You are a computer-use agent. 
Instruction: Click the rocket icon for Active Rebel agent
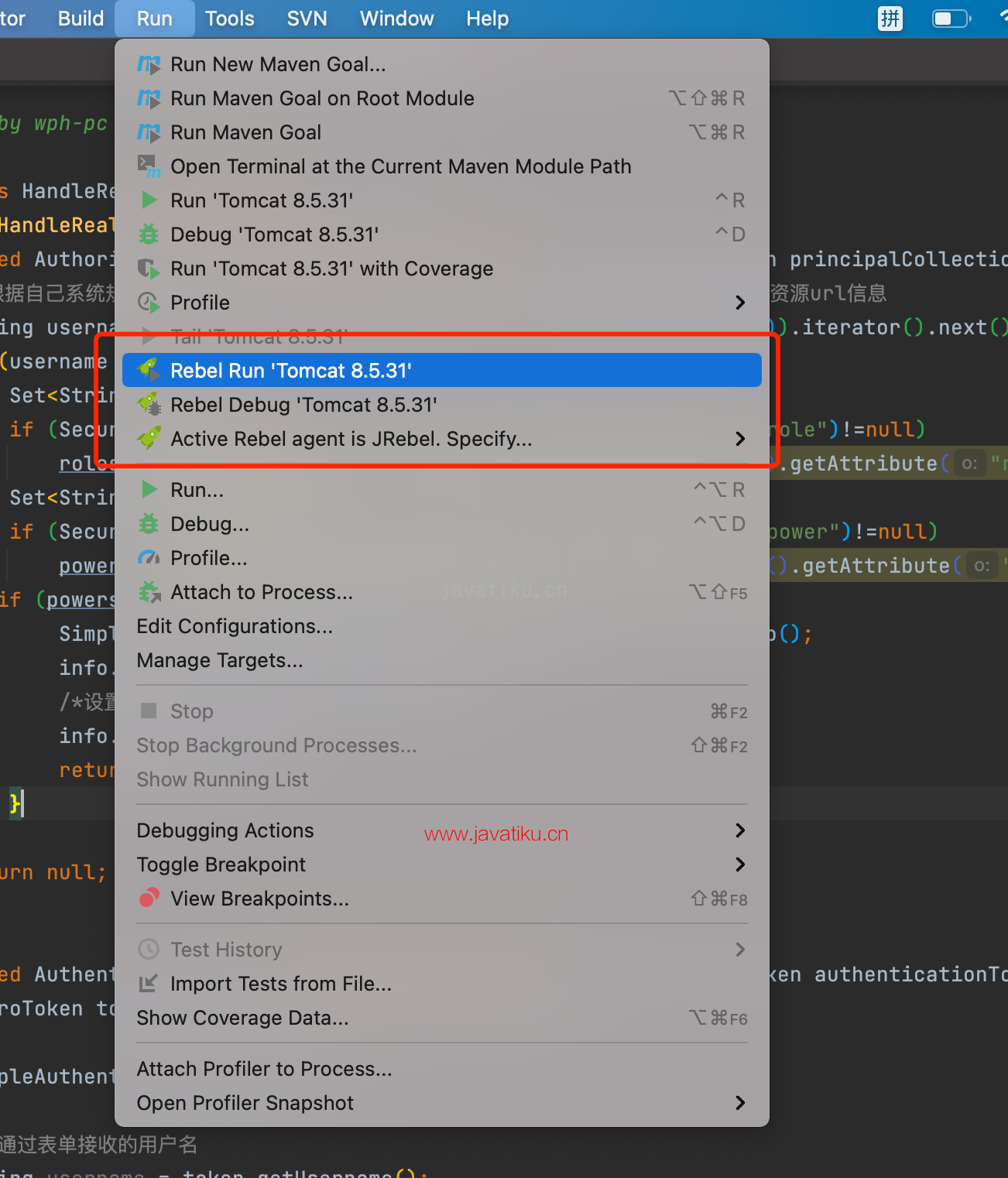[149, 439]
